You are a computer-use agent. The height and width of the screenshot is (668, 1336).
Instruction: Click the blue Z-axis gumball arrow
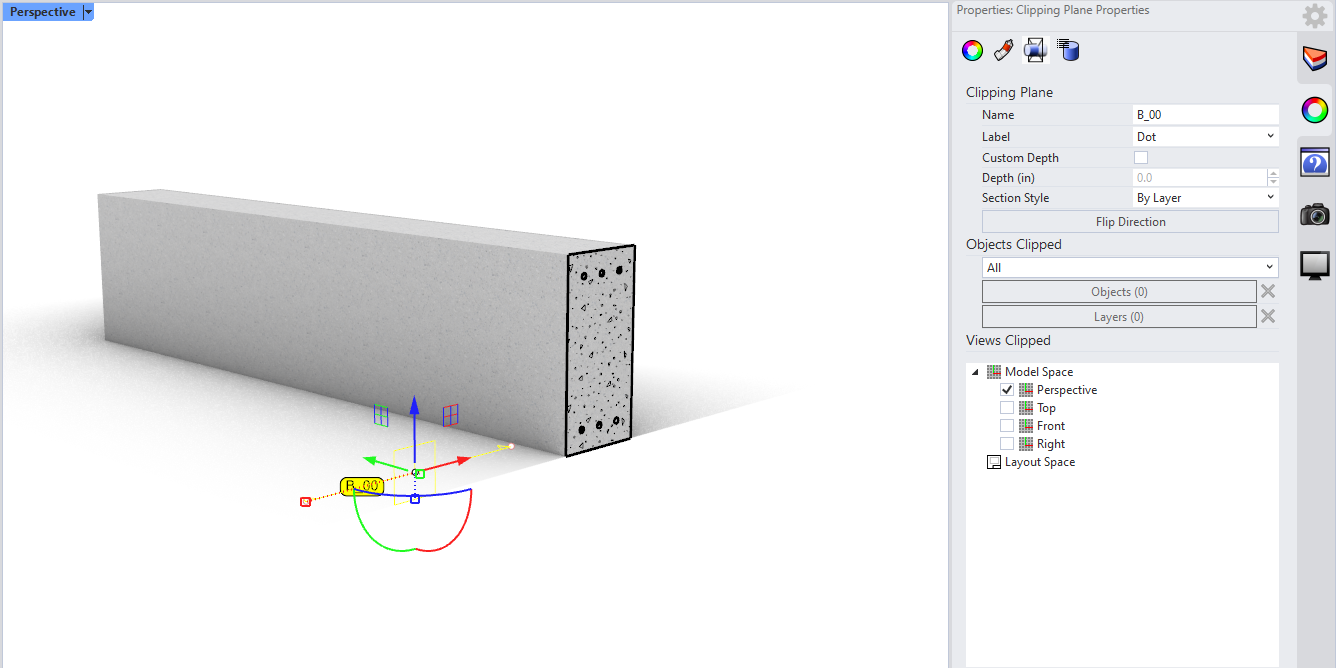click(415, 404)
